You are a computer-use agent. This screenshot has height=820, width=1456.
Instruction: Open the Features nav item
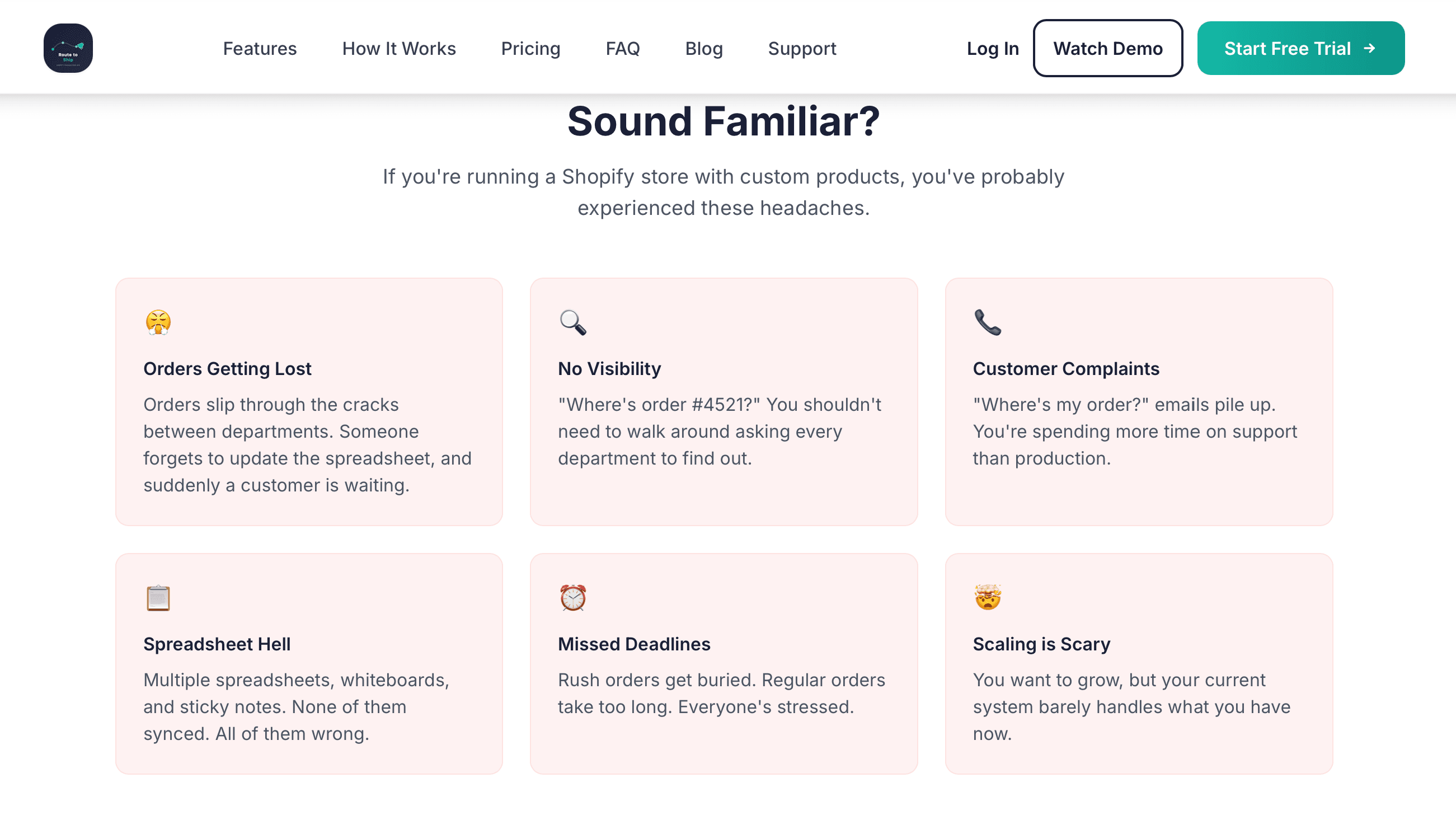click(x=260, y=49)
